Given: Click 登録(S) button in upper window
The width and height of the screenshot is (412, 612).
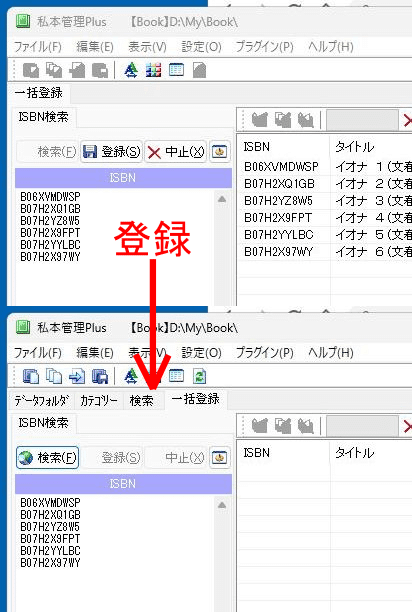Looking at the screenshot, I should click(112, 151).
